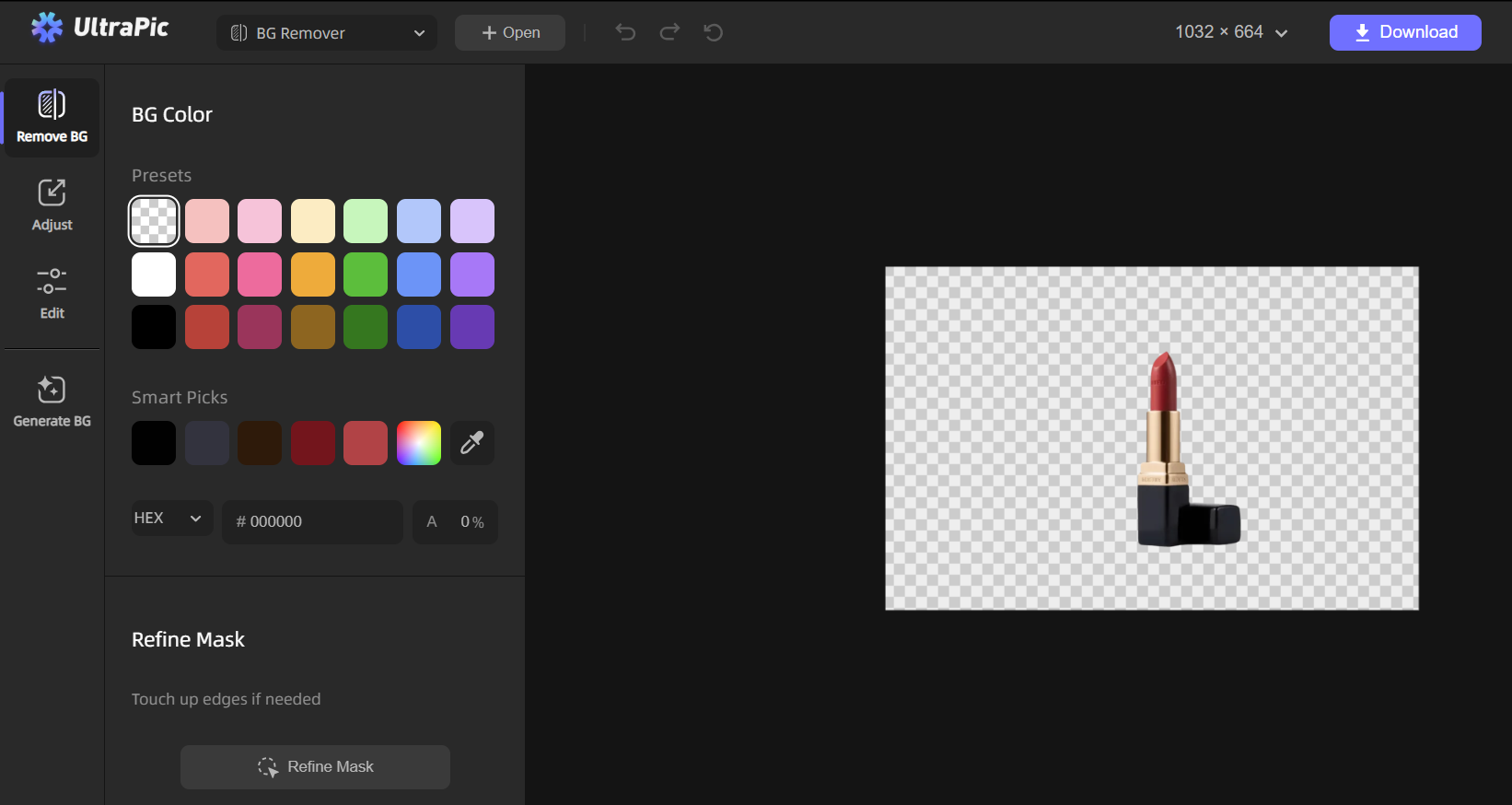The width and height of the screenshot is (1512, 805).
Task: Pick a color with the eyedropper tool
Action: [471, 443]
